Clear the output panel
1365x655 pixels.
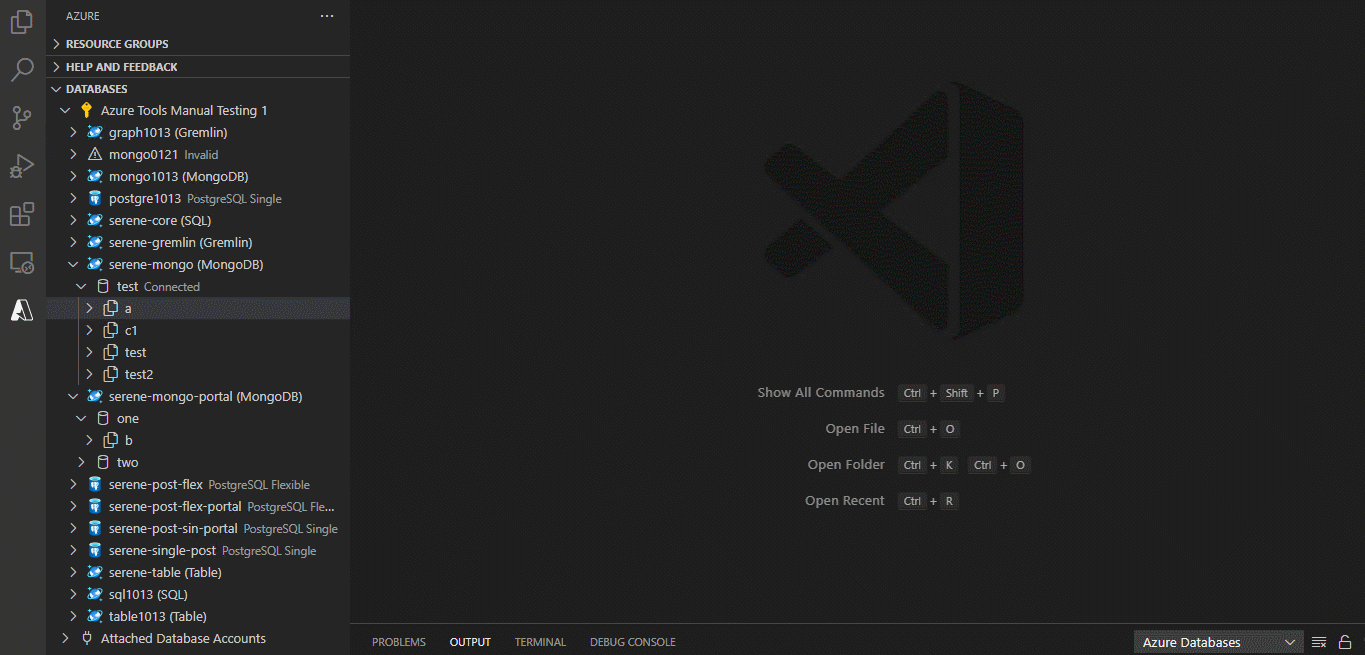pos(1319,642)
